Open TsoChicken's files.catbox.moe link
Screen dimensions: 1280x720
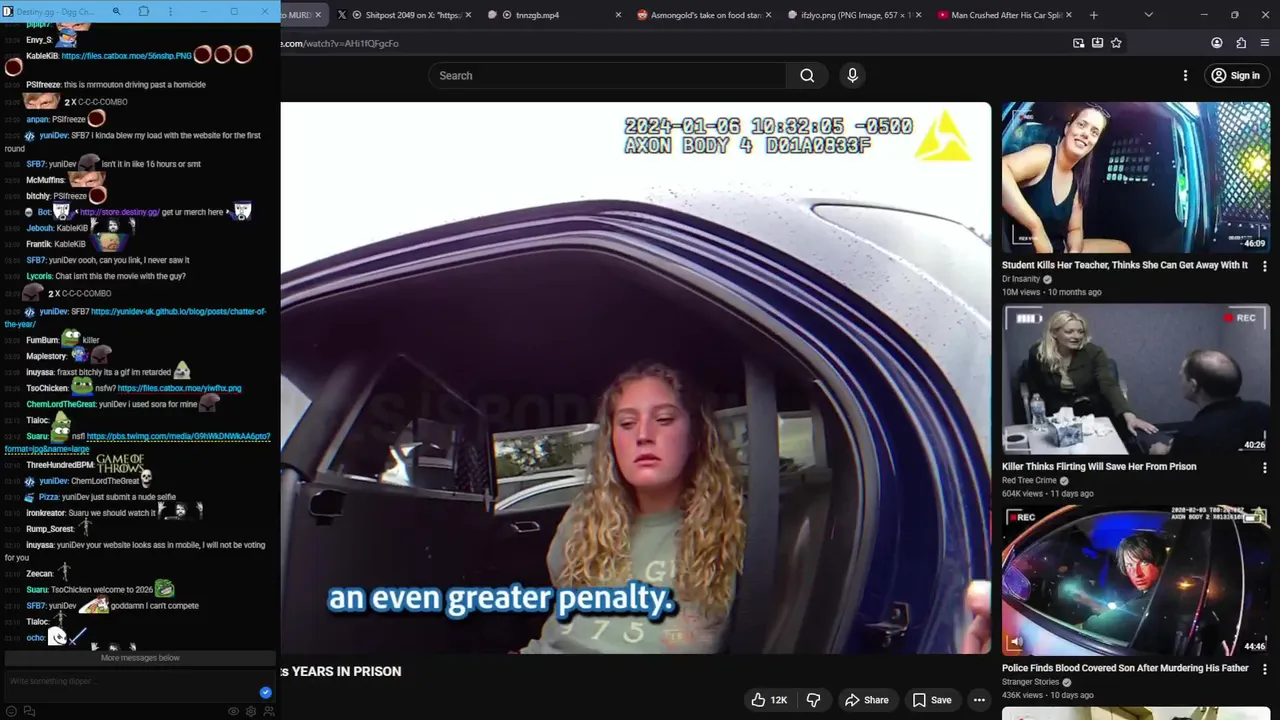(179, 388)
